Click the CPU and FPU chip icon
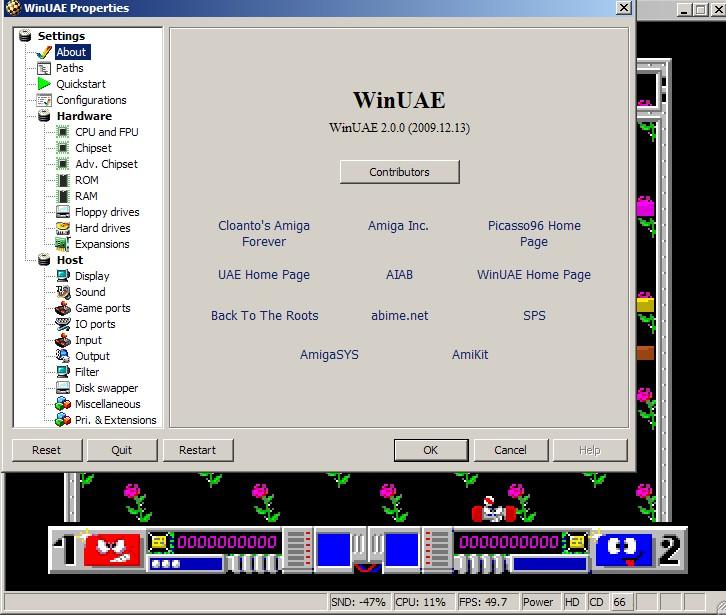726x615 pixels. [63, 132]
